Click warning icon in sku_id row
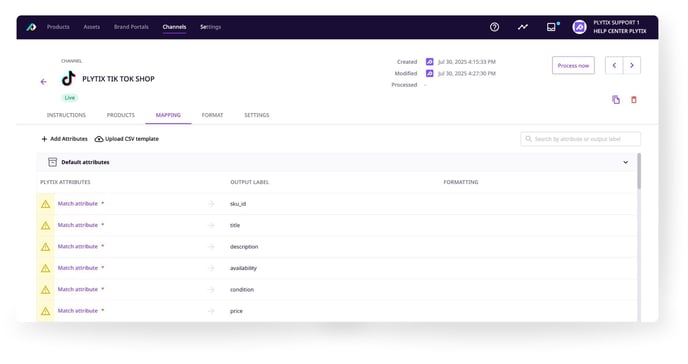 pos(46,204)
